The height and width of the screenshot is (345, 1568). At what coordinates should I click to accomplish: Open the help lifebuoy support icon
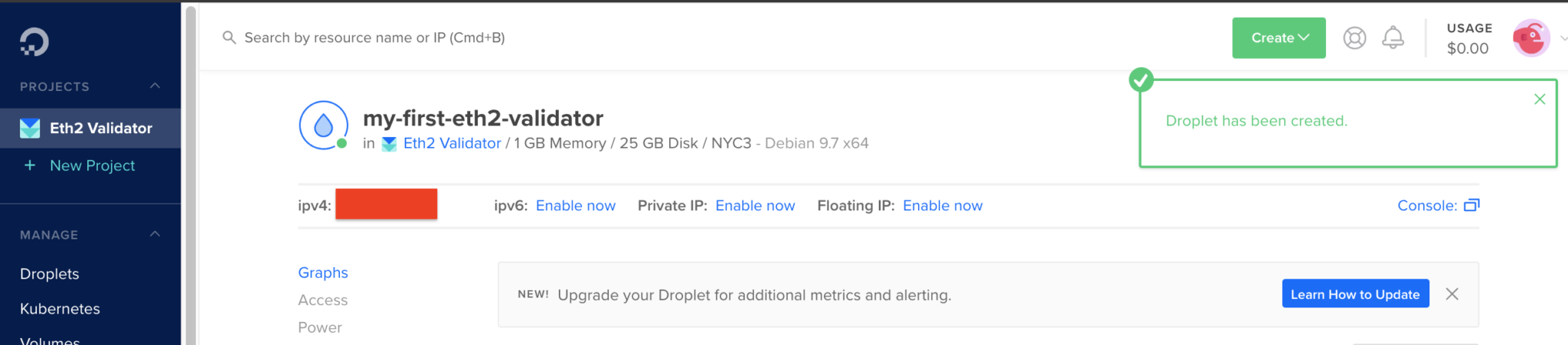click(x=1354, y=38)
